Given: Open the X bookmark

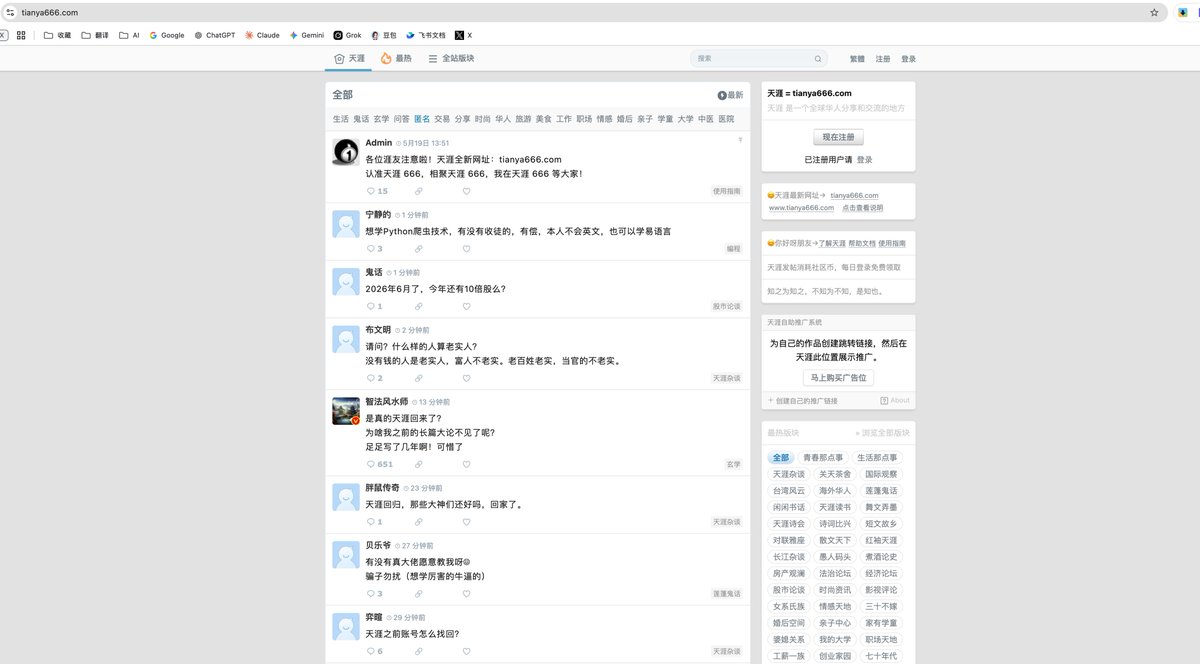Looking at the screenshot, I should 464,35.
